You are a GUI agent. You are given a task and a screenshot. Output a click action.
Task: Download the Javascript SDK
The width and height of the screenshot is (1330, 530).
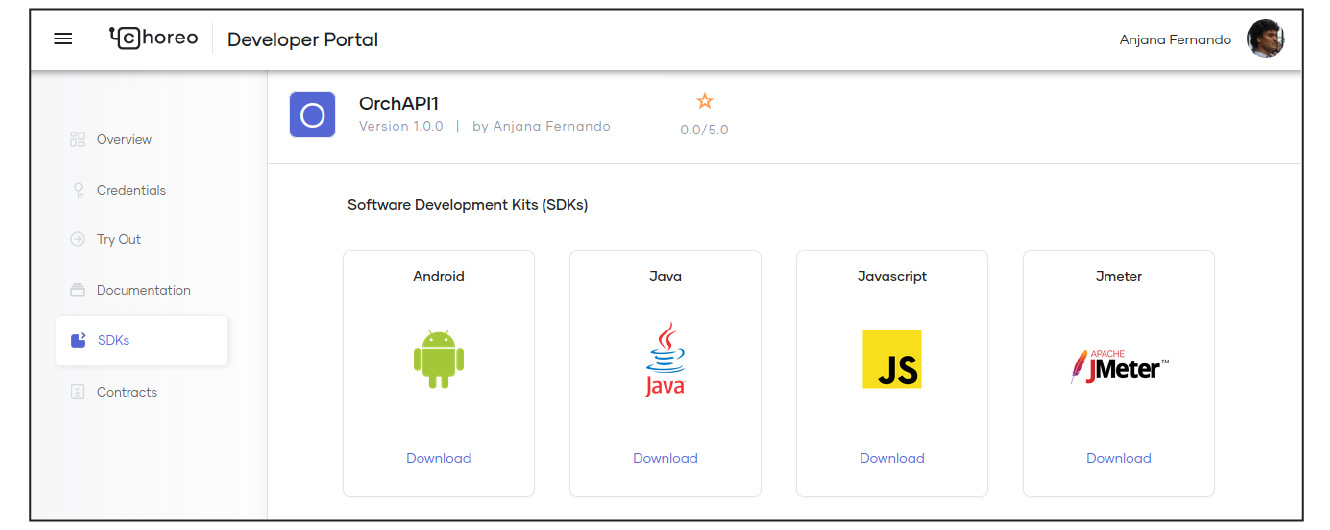tap(892, 458)
